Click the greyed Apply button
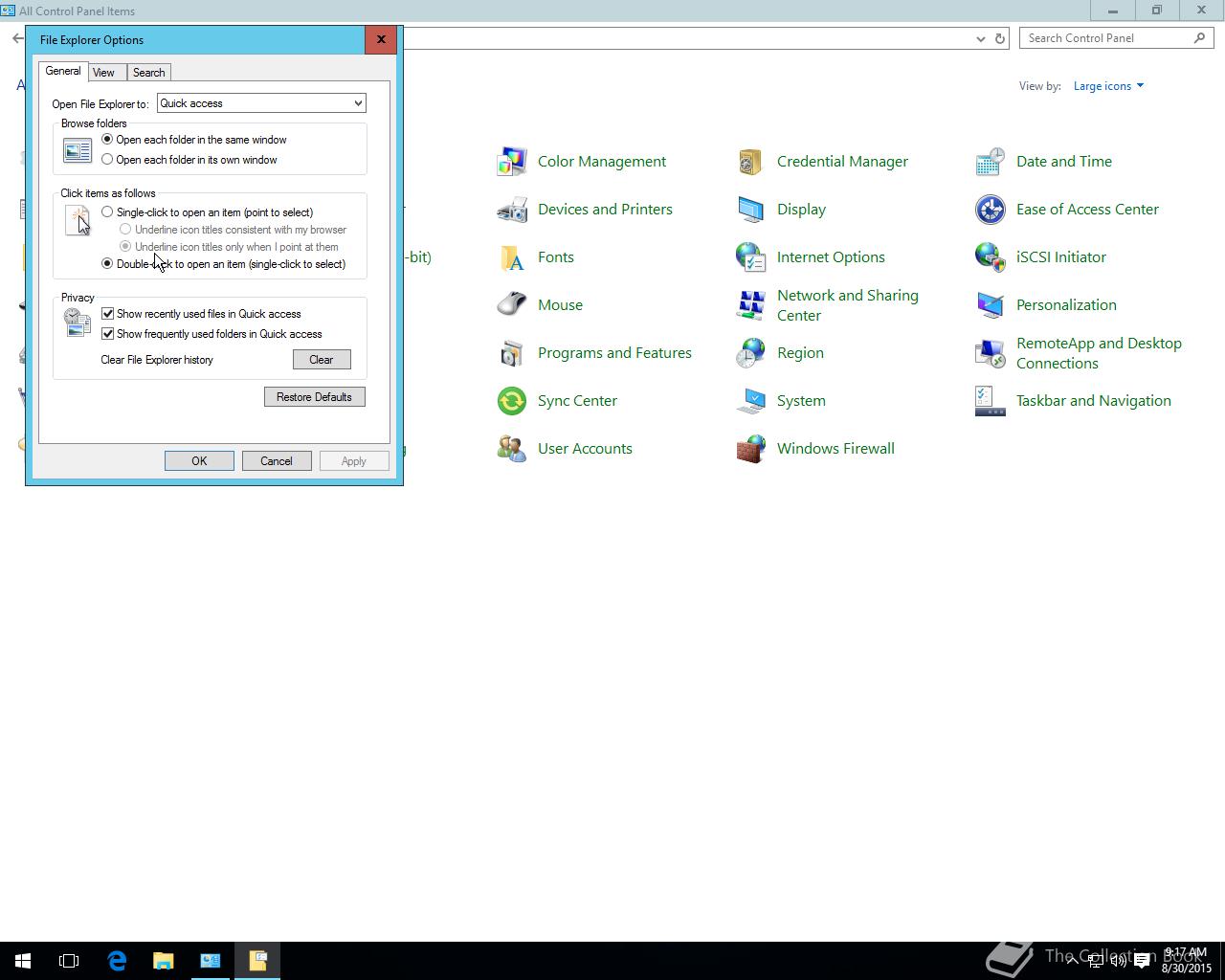Image resolution: width=1225 pixels, height=980 pixels. point(354,461)
